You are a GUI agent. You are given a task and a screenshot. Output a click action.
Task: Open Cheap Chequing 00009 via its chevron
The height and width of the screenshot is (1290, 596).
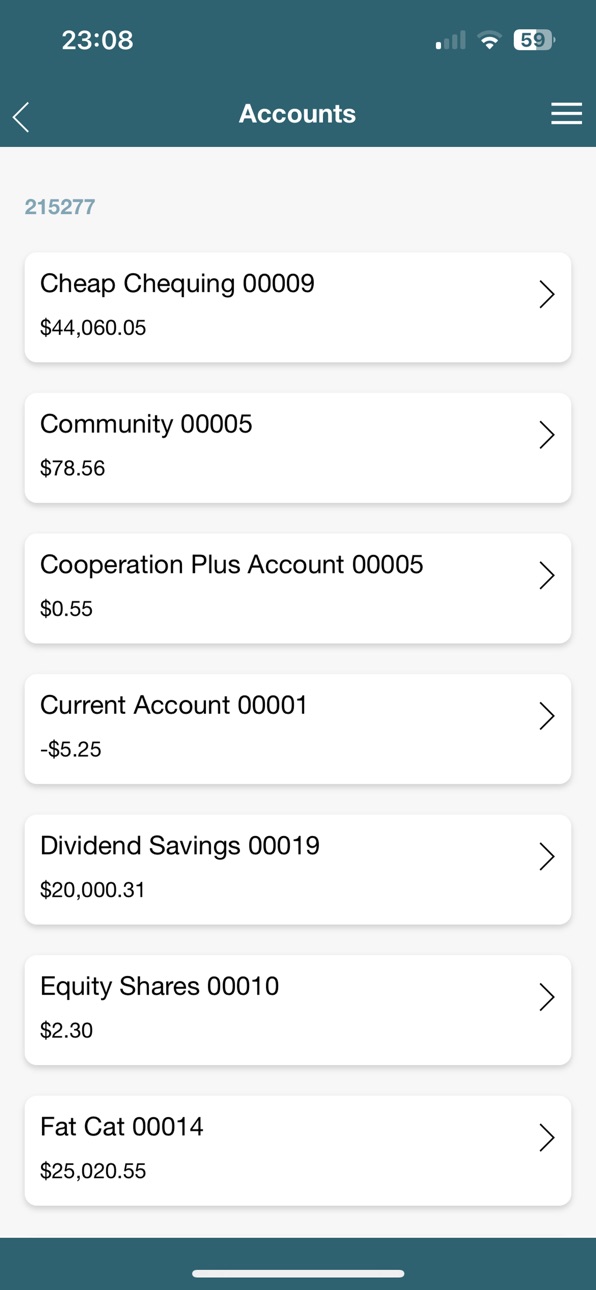[547, 294]
